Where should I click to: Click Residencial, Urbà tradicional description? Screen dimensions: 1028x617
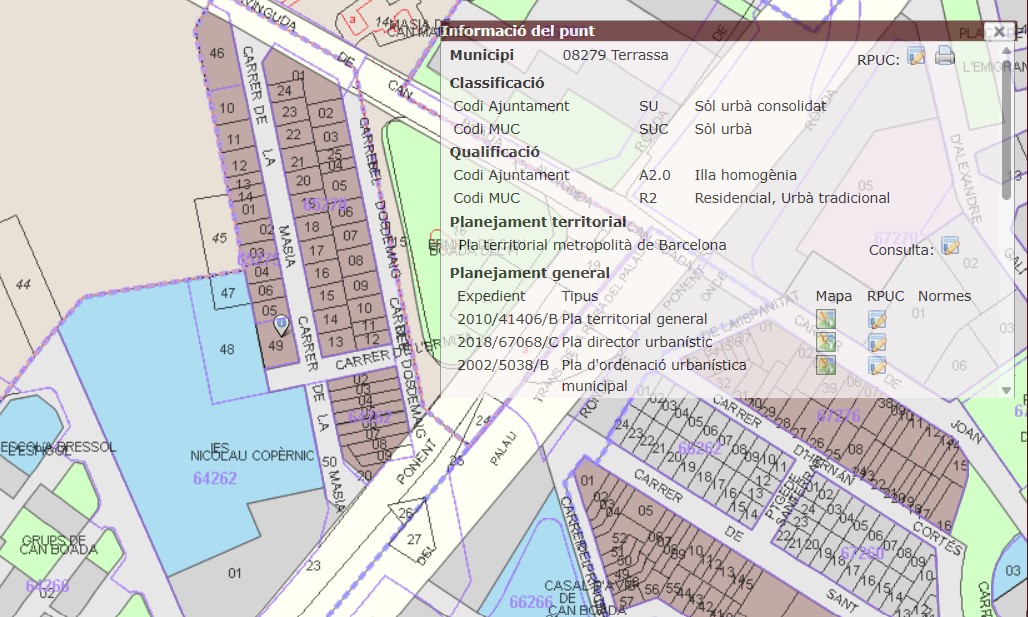[x=792, y=198]
